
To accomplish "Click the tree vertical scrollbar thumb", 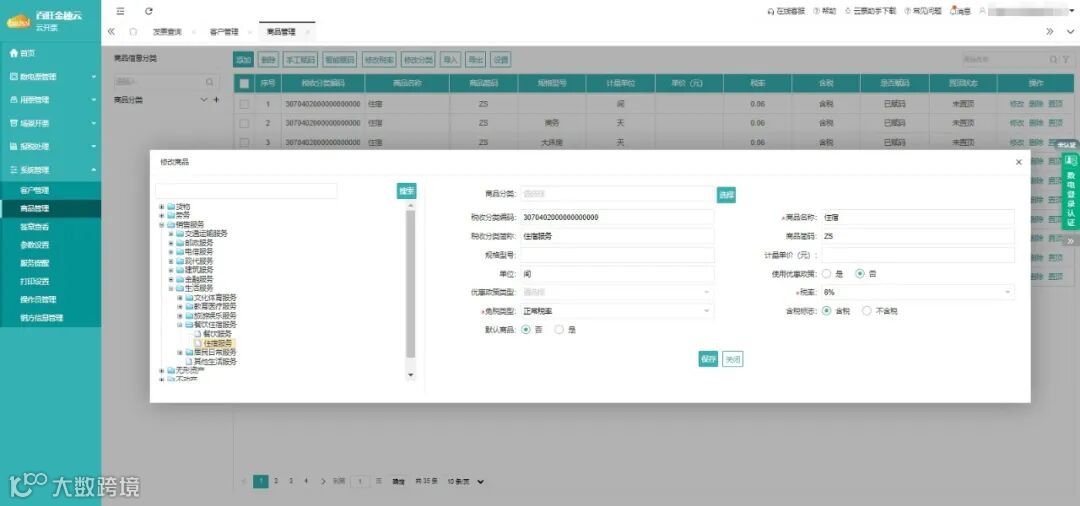I will tap(411, 284).
